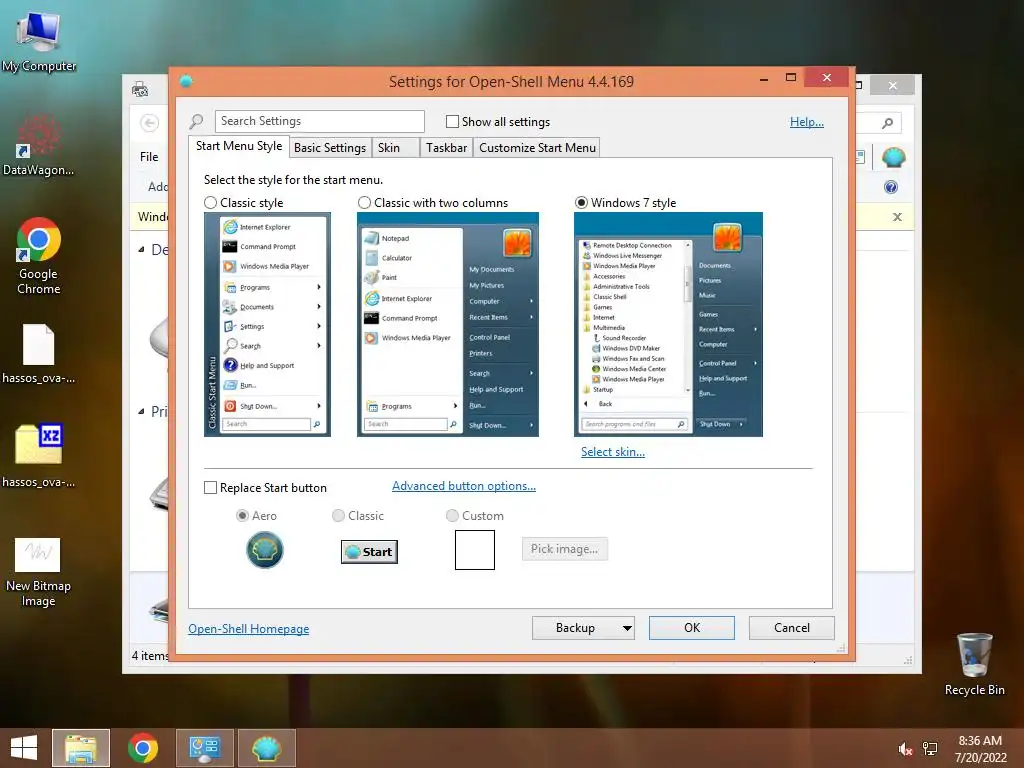Switch to Basic Settings tab
1024x768 pixels.
pos(330,148)
